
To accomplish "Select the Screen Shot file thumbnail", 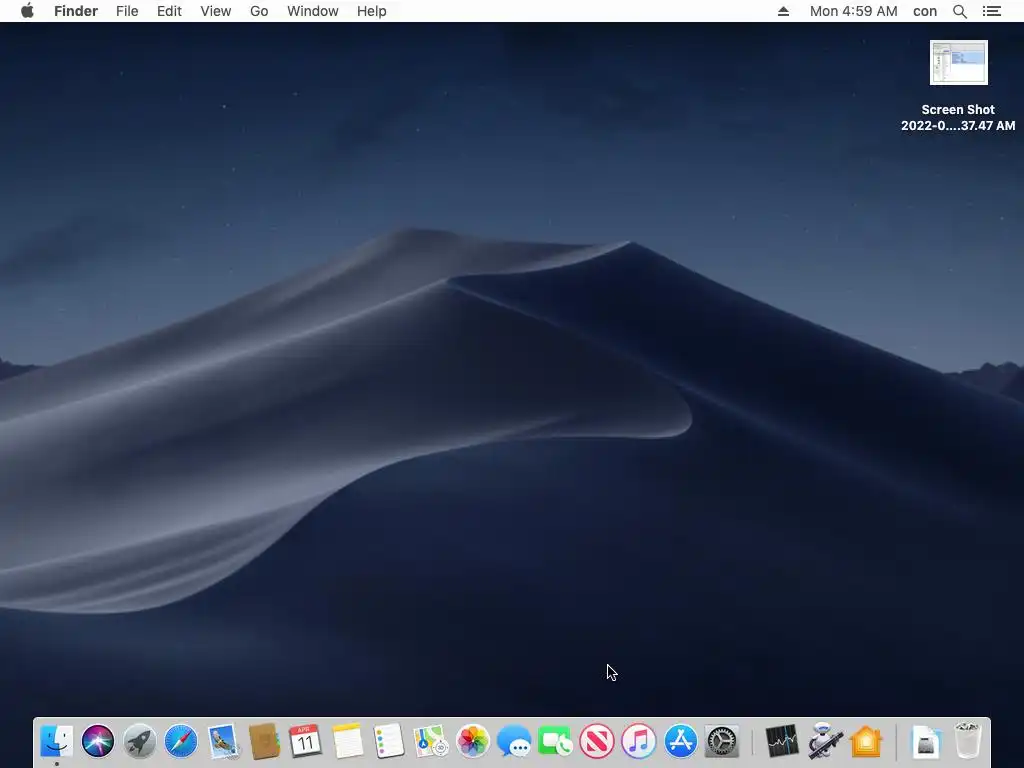I will pyautogui.click(x=959, y=63).
